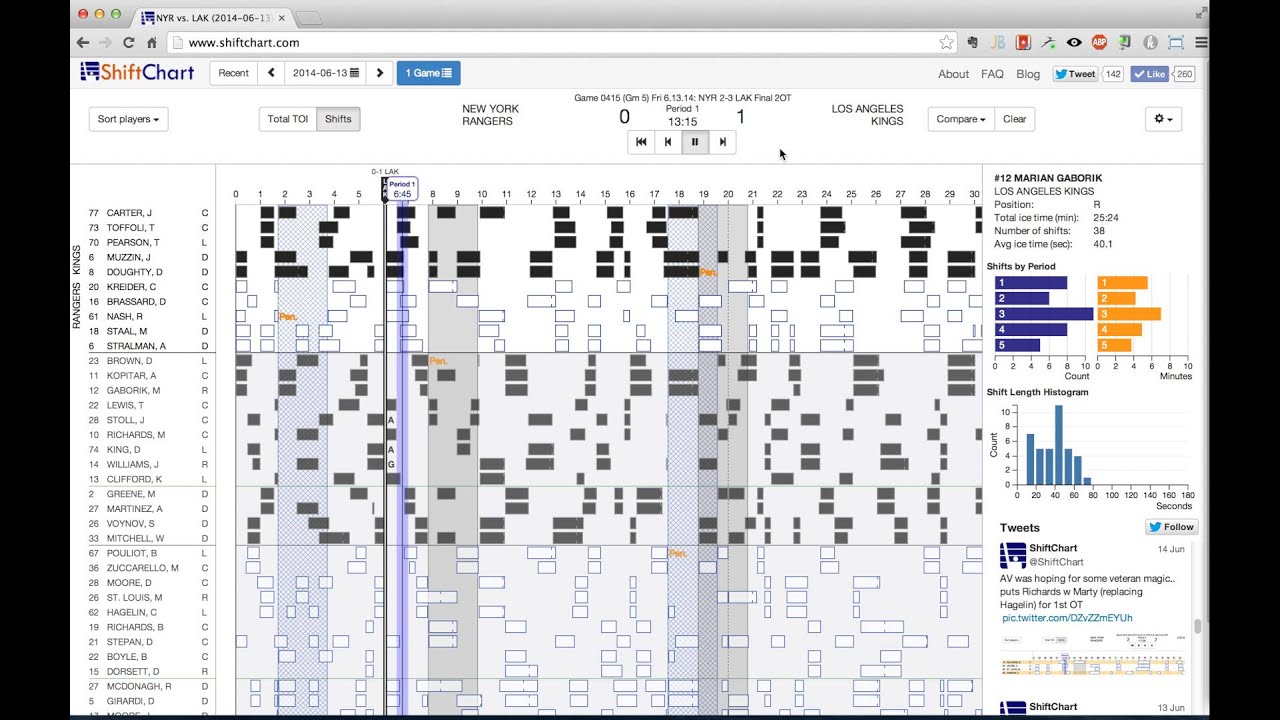Screen dimensions: 1280x720
Task: Step backward one frame
Action: (668, 142)
